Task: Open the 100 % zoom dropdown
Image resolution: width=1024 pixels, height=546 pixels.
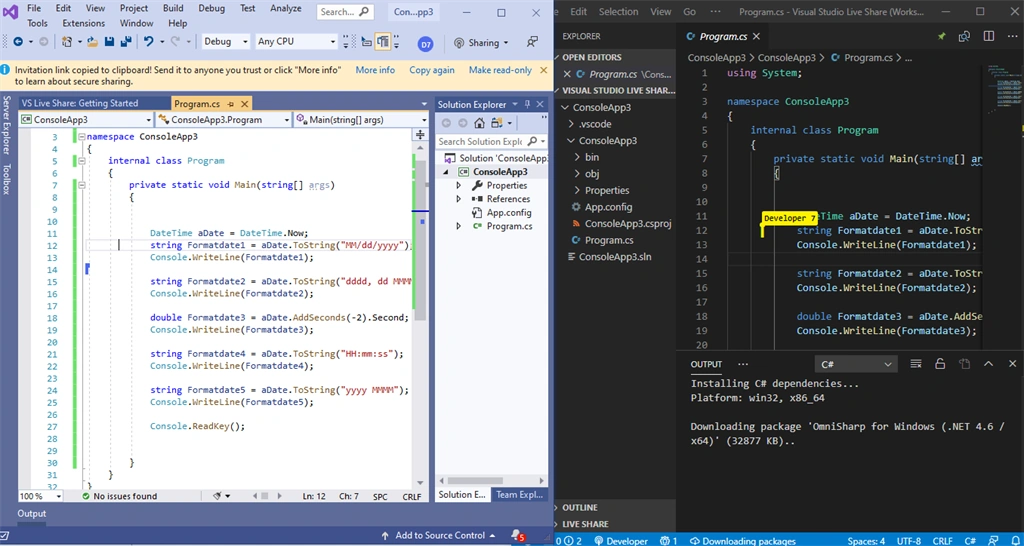Action: pyautogui.click(x=40, y=496)
